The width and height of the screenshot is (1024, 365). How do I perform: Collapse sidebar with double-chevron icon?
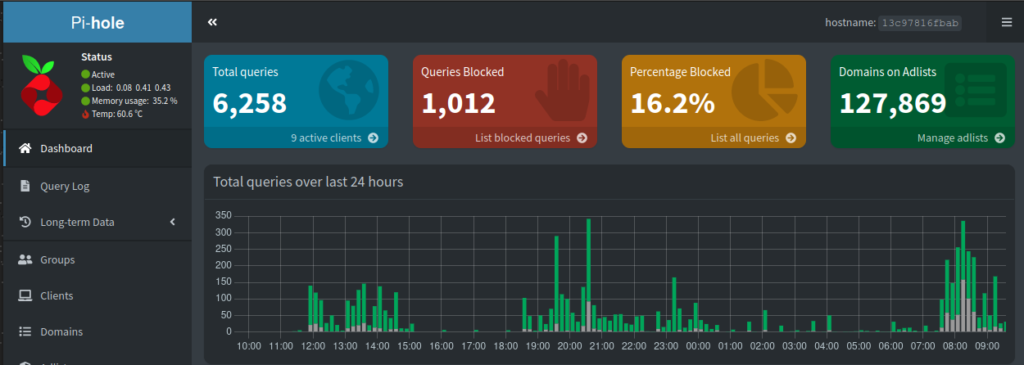pyautogui.click(x=212, y=22)
